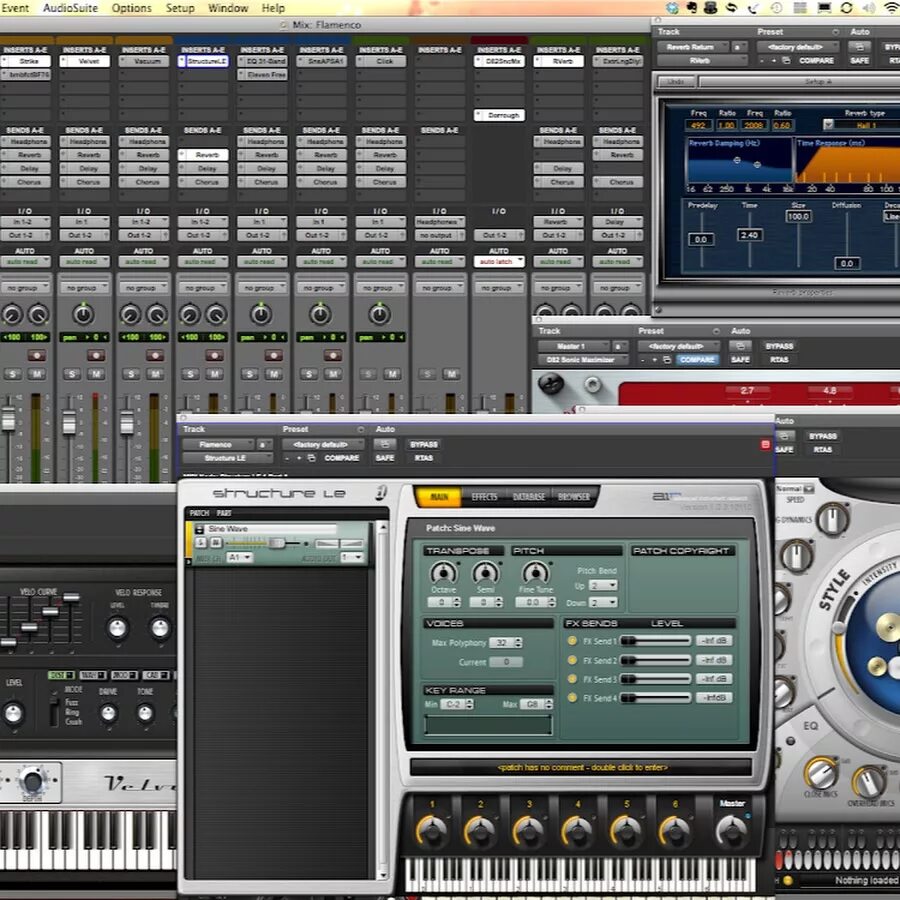
Task: Toggle FX Send 3 enable light
Action: pos(572,678)
